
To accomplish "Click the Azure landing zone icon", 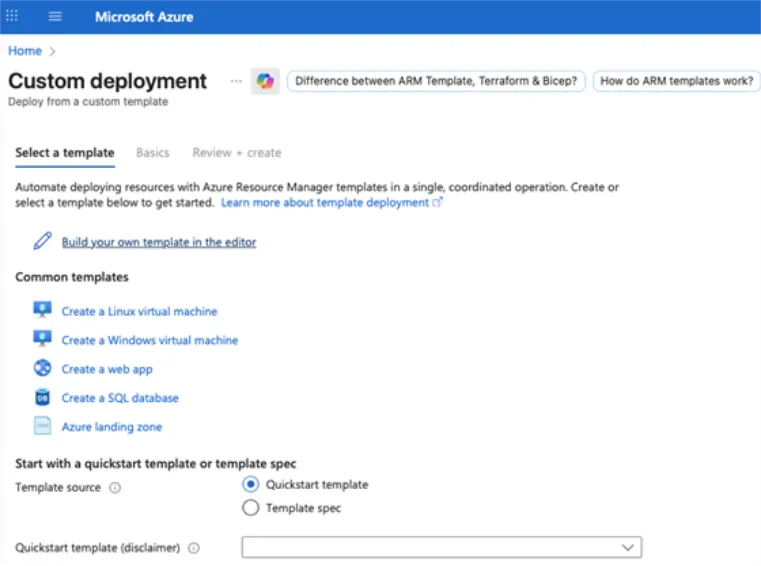I will point(42,426).
